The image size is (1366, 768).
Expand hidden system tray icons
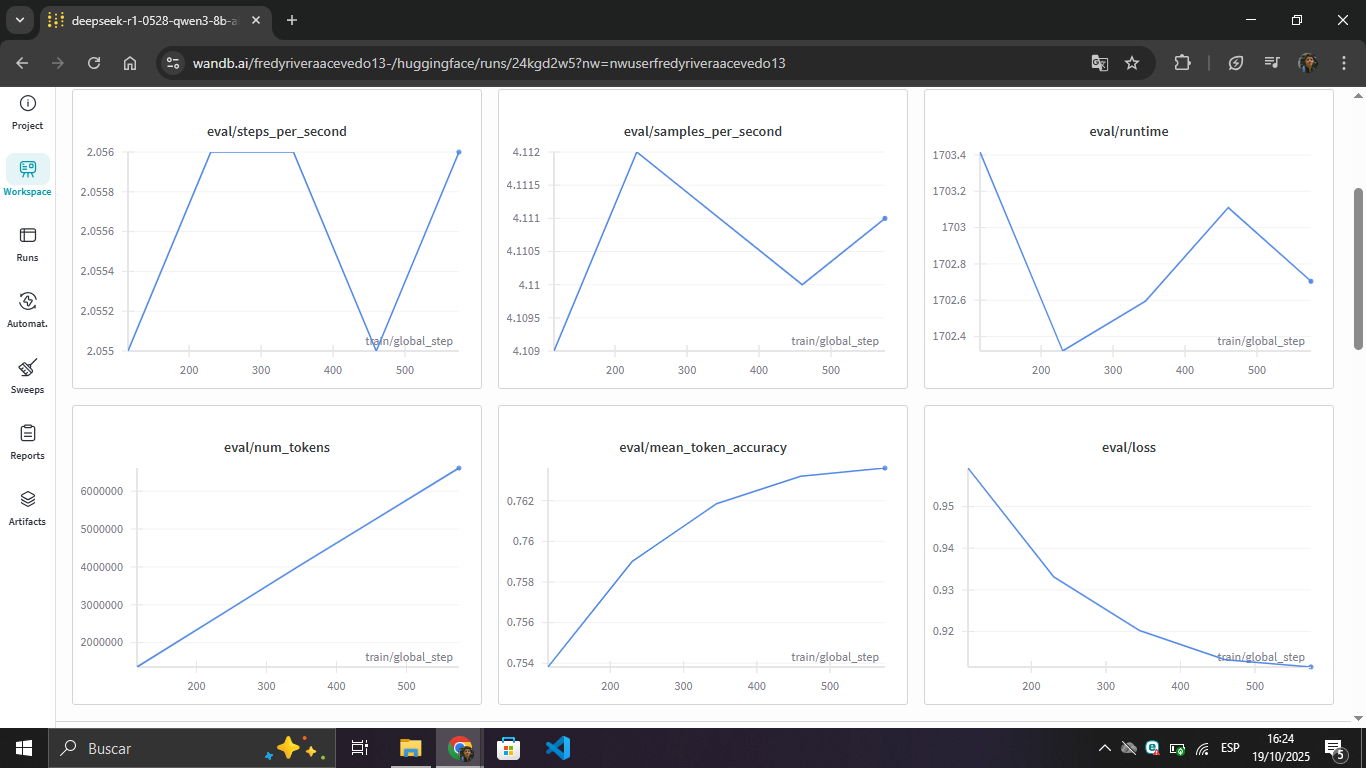pos(1104,747)
